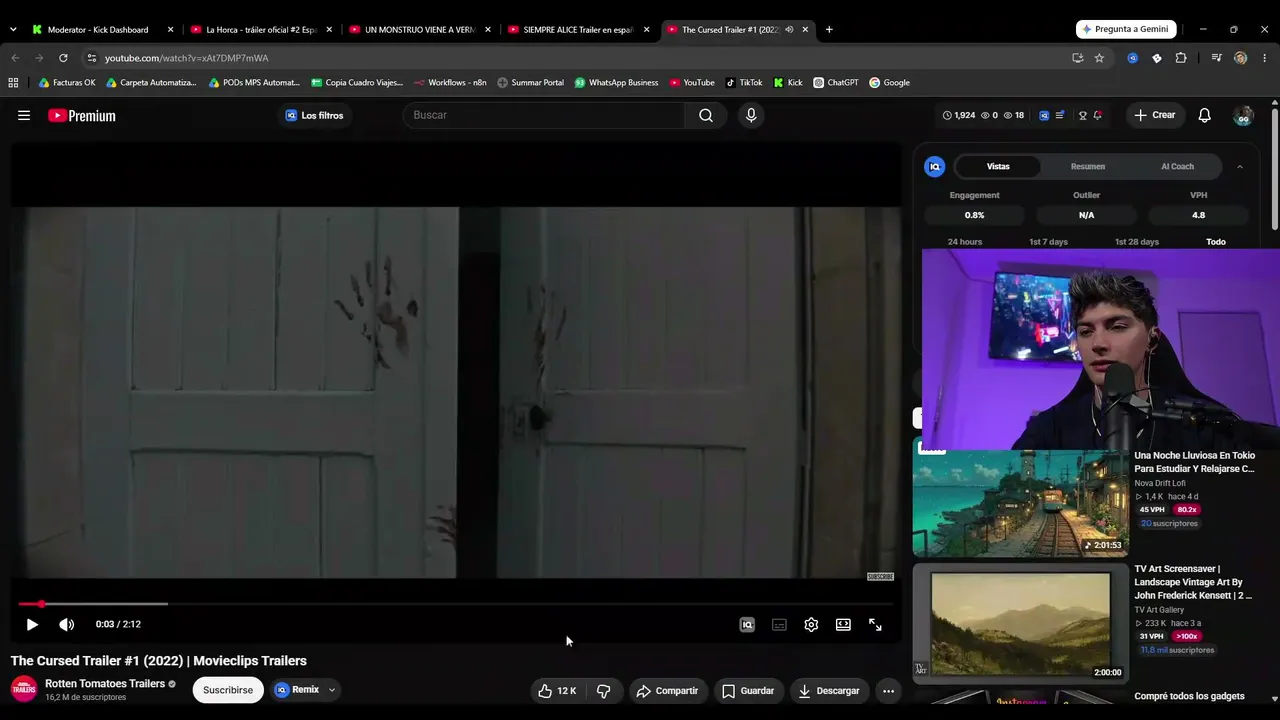Screen dimensions: 1280x720
Task: Open the vidIQ list icon in header
Action: [1059, 115]
